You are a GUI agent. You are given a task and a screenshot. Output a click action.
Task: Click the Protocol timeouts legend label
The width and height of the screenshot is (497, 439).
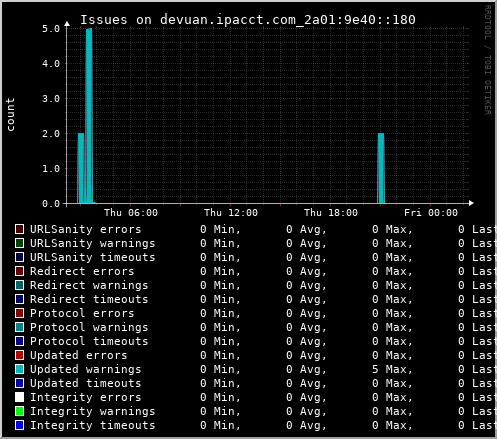click(89, 341)
